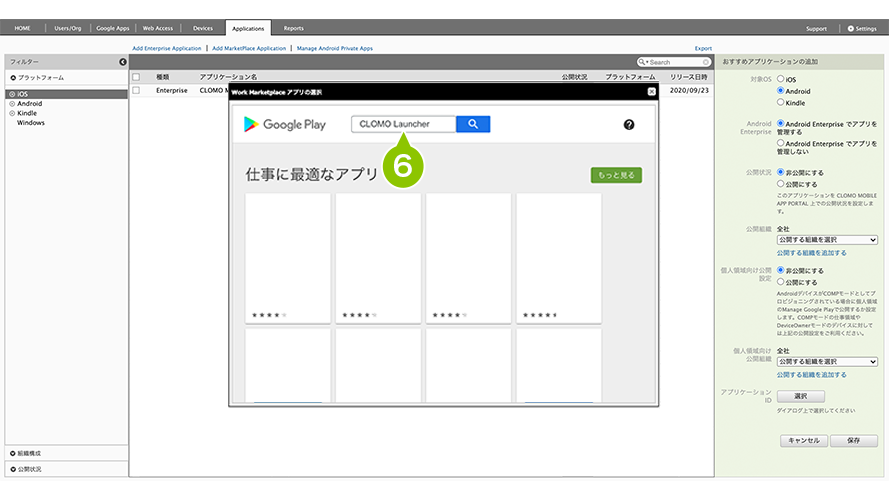
Task: Sort by 公開状況 column header
Action: pyautogui.click(x=574, y=77)
